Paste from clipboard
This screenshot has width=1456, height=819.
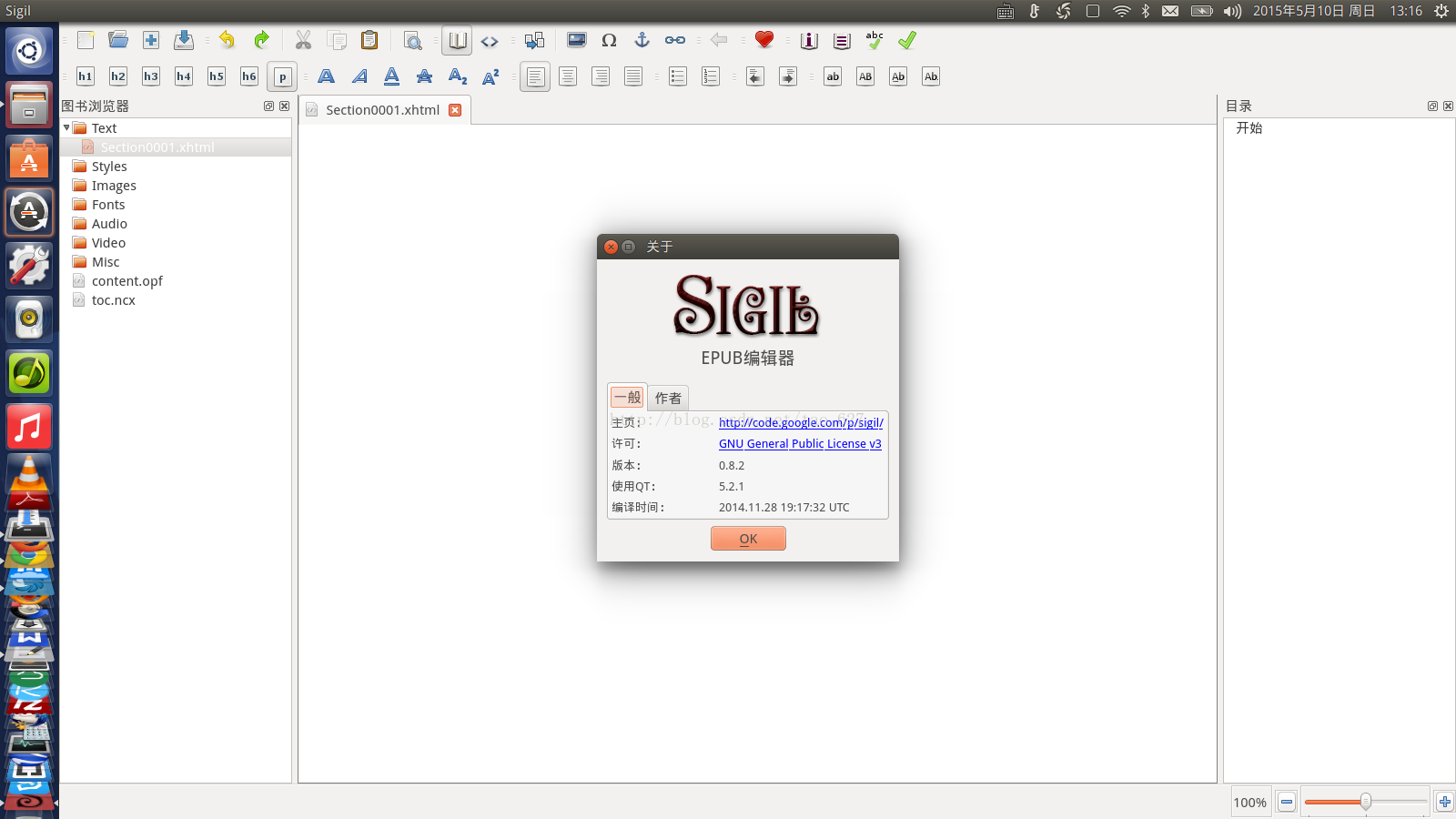[x=369, y=40]
